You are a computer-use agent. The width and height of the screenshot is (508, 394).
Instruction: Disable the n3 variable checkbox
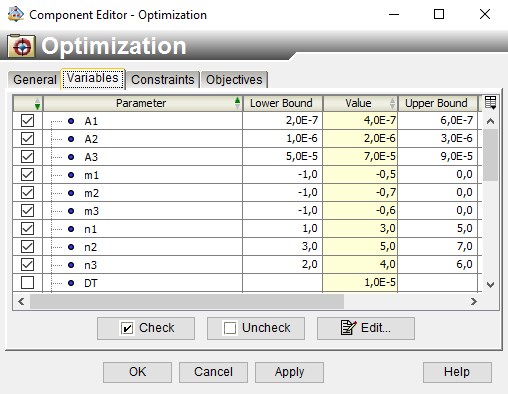point(27,264)
